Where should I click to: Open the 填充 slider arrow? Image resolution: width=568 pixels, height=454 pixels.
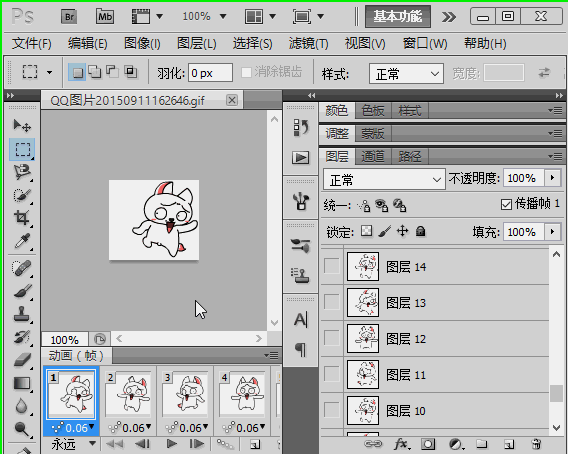tap(552, 231)
